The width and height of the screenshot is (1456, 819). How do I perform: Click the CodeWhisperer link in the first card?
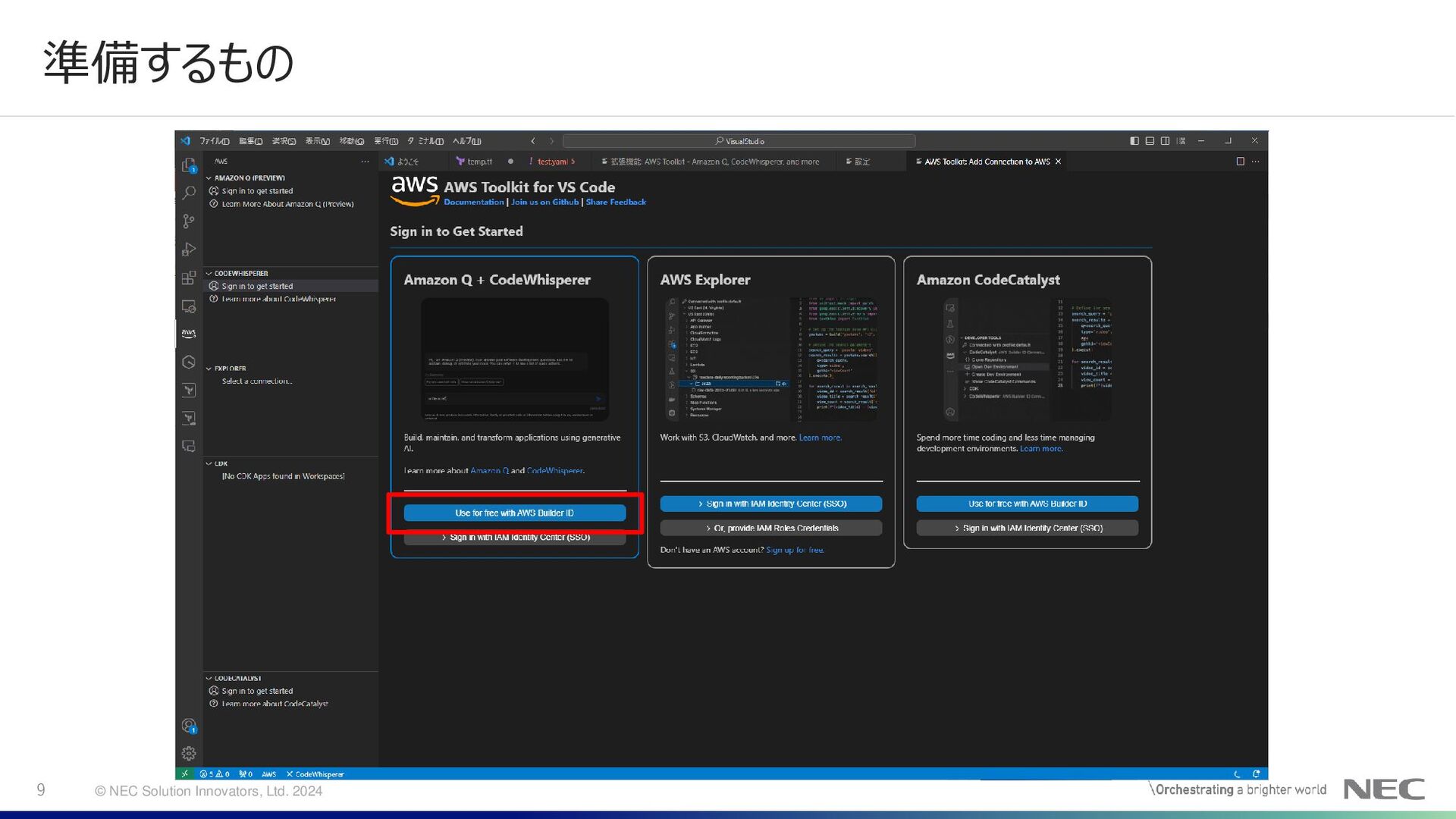coord(554,471)
